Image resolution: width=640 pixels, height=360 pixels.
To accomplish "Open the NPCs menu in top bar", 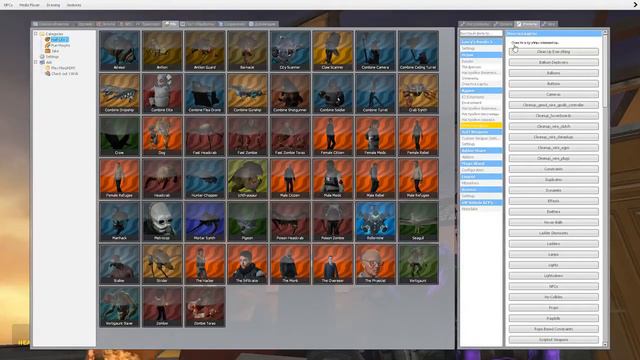I will pyautogui.click(x=8, y=5).
